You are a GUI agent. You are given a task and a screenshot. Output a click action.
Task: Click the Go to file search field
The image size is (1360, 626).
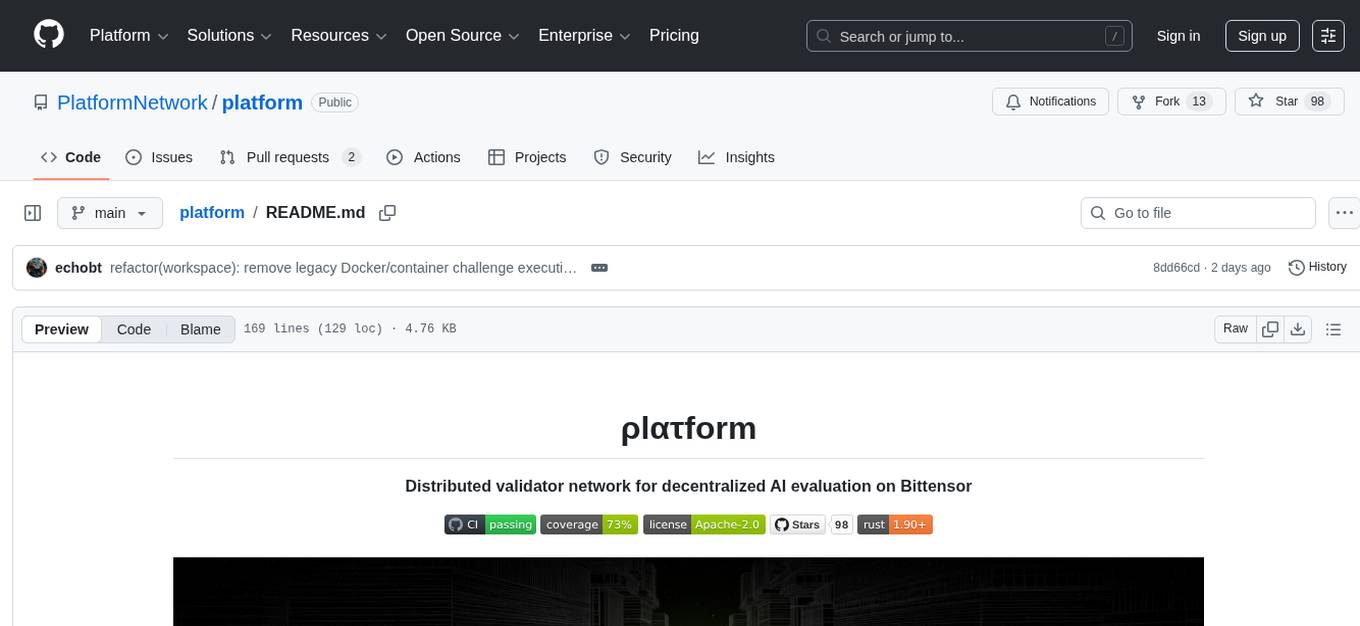coord(1197,212)
